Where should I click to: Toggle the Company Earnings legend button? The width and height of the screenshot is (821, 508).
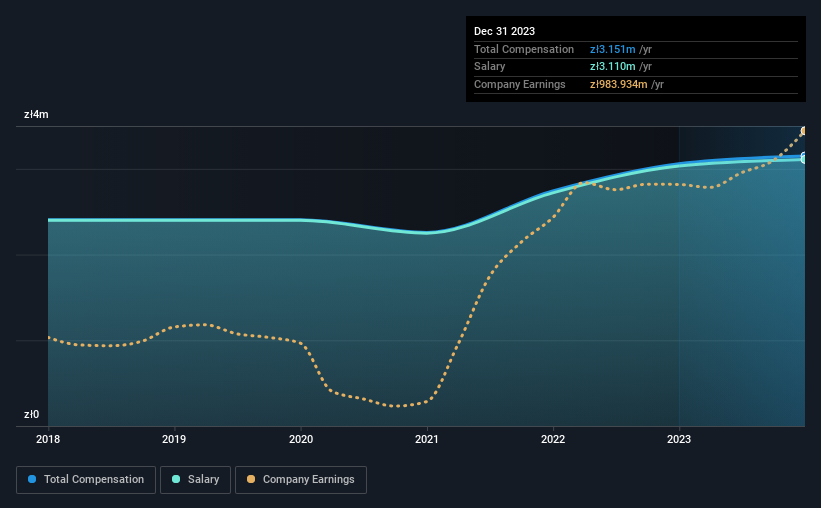301,480
